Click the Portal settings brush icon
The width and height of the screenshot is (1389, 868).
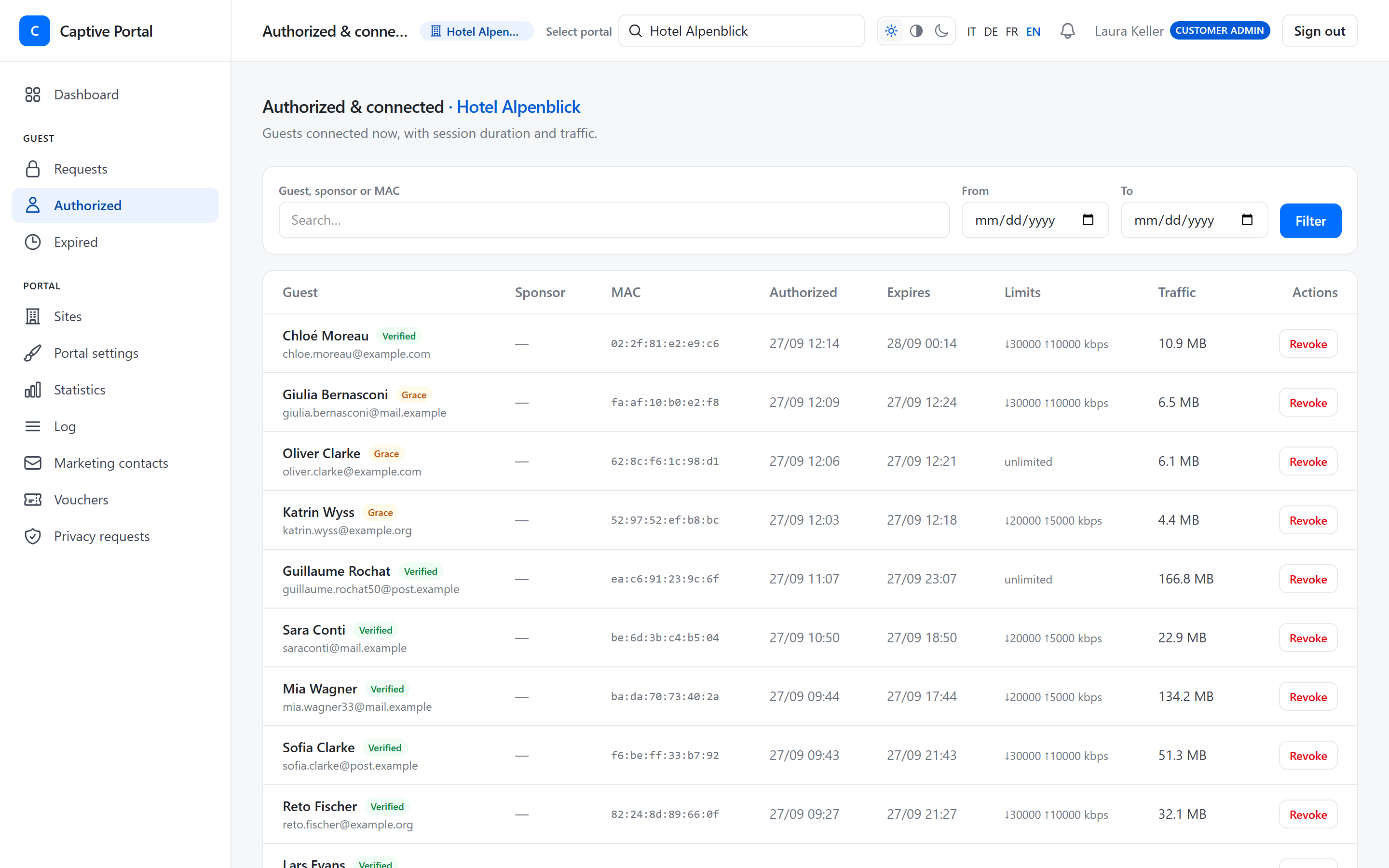tap(33, 353)
